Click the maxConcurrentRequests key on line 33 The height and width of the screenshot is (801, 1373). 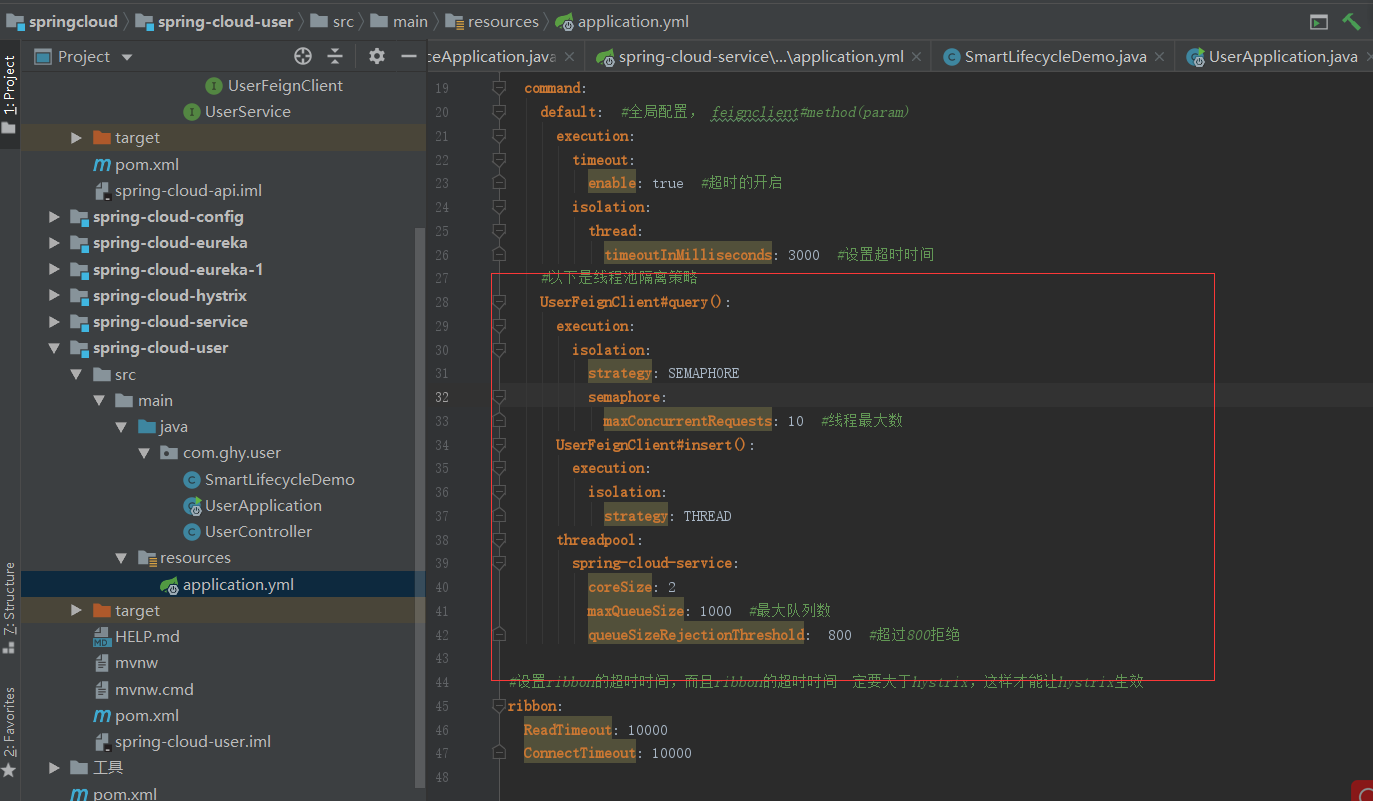tap(687, 421)
